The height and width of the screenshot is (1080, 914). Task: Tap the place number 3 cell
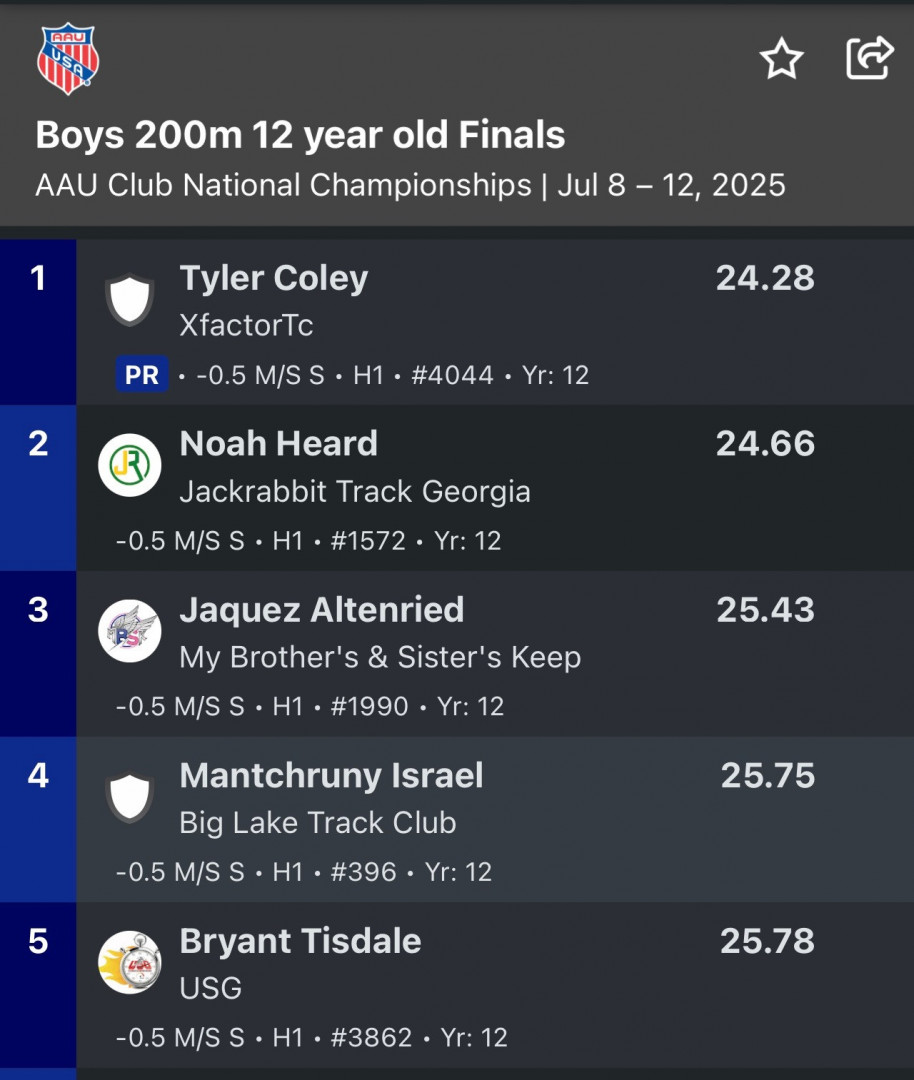coord(38,654)
